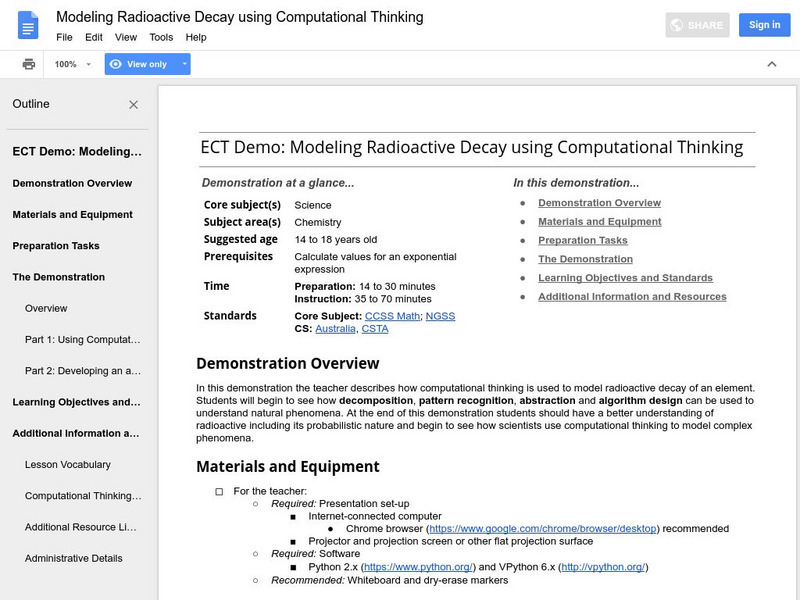This screenshot has height=600, width=800.
Task: Go to The Demonstration in outline
Action: pos(59,277)
